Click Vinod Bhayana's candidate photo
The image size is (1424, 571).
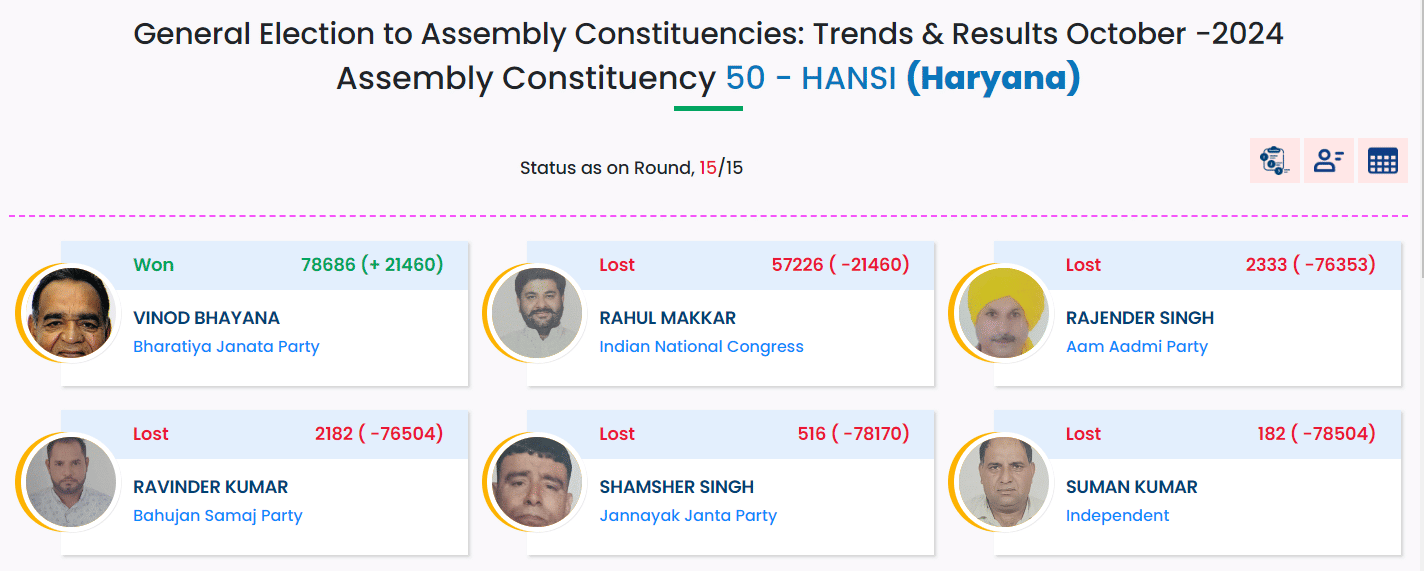coord(68,314)
